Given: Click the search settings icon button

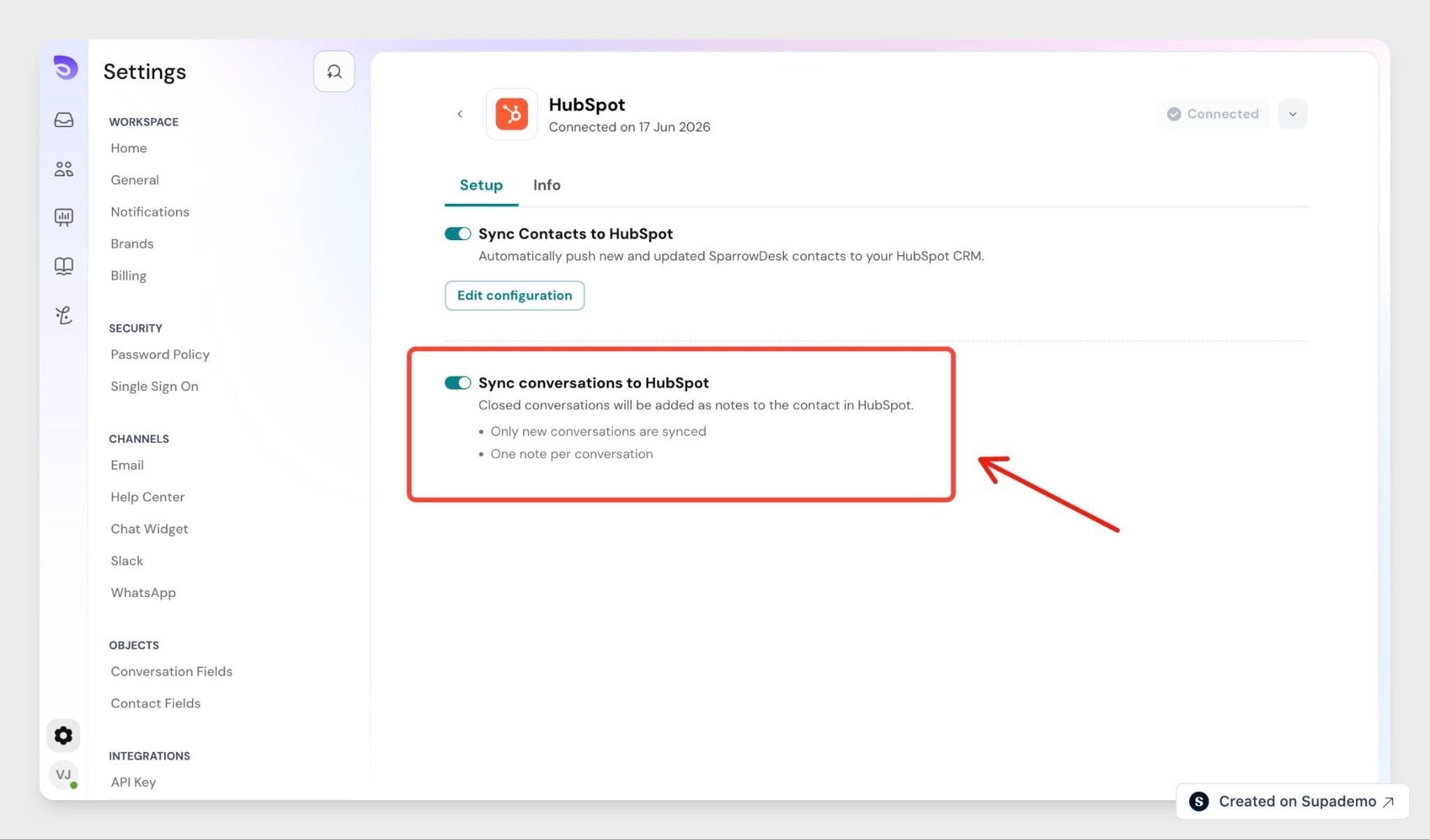Looking at the screenshot, I should click(x=334, y=71).
